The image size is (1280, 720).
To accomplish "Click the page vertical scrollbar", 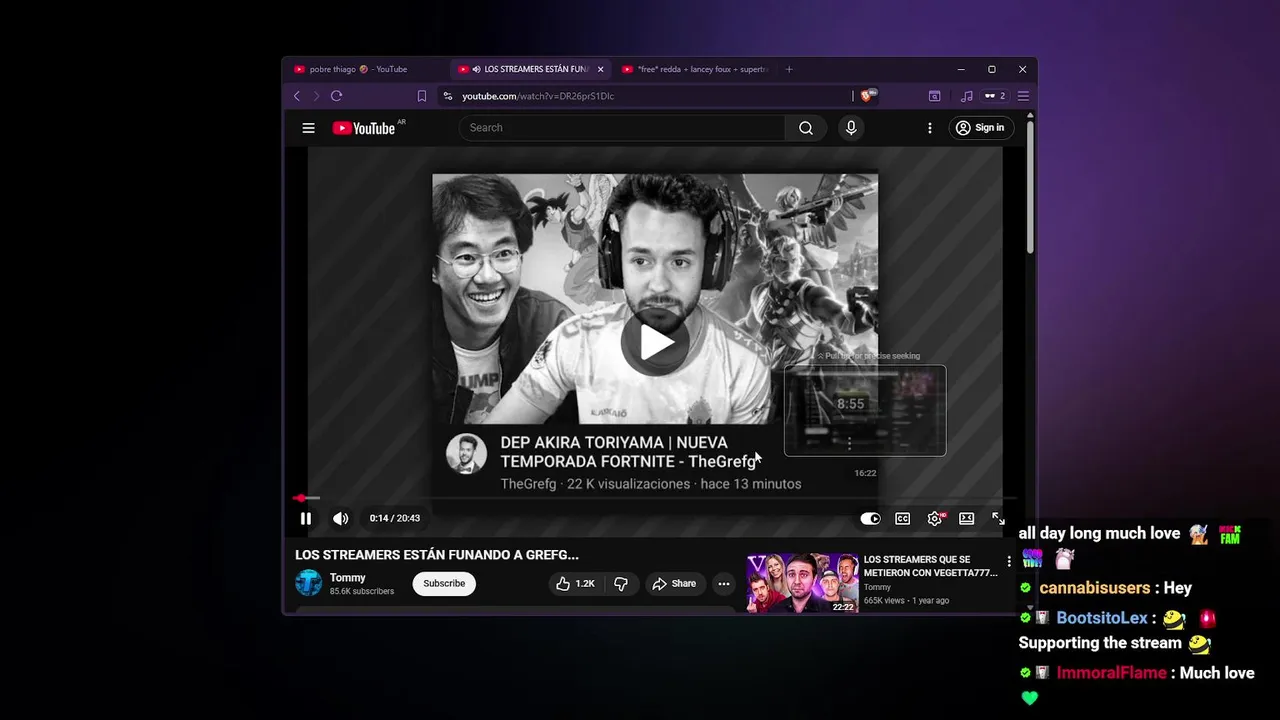I will click(x=1030, y=185).
